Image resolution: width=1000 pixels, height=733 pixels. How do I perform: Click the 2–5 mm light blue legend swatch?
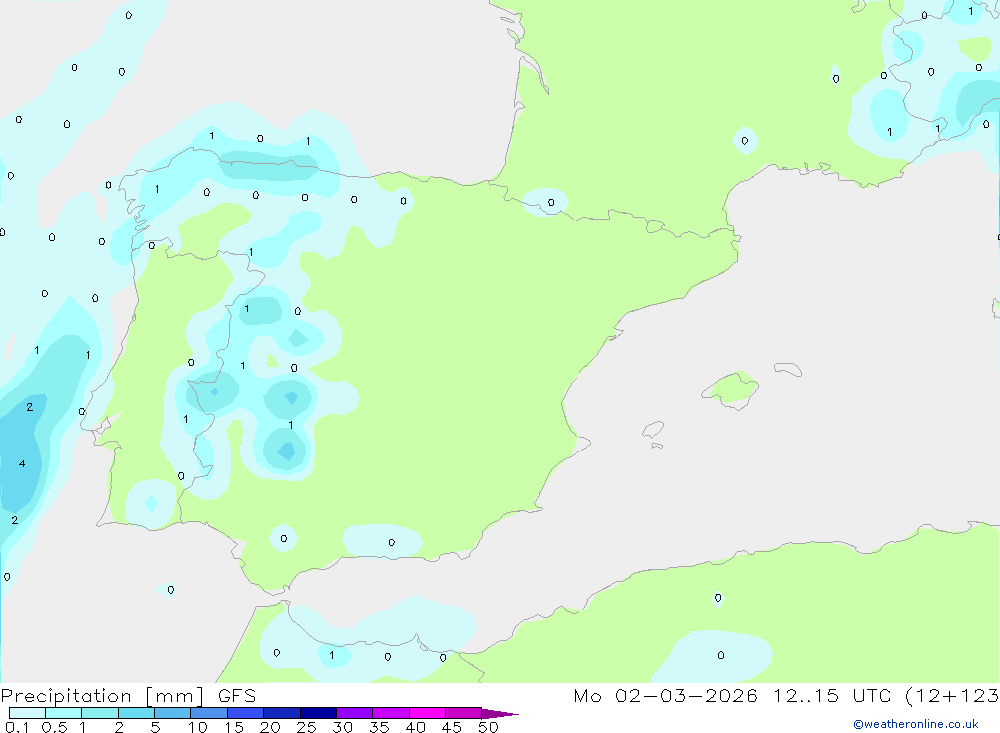[x=136, y=713]
